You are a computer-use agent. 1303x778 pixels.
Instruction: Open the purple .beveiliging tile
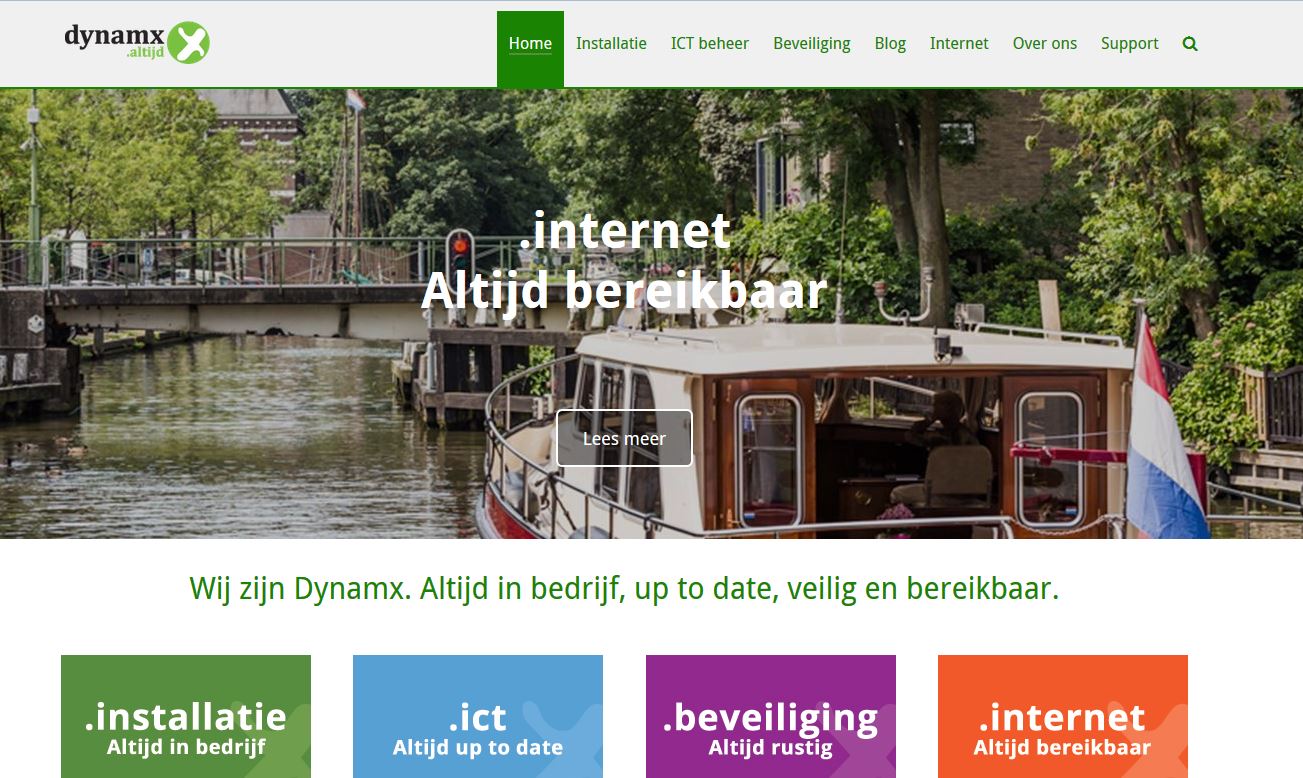pyautogui.click(x=771, y=716)
